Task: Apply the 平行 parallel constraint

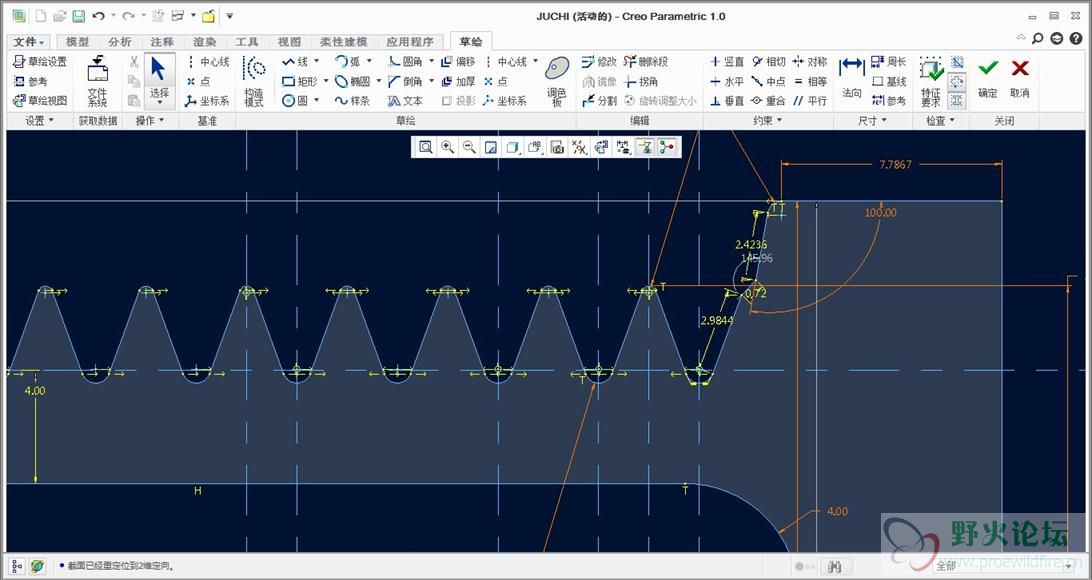Action: (809, 100)
